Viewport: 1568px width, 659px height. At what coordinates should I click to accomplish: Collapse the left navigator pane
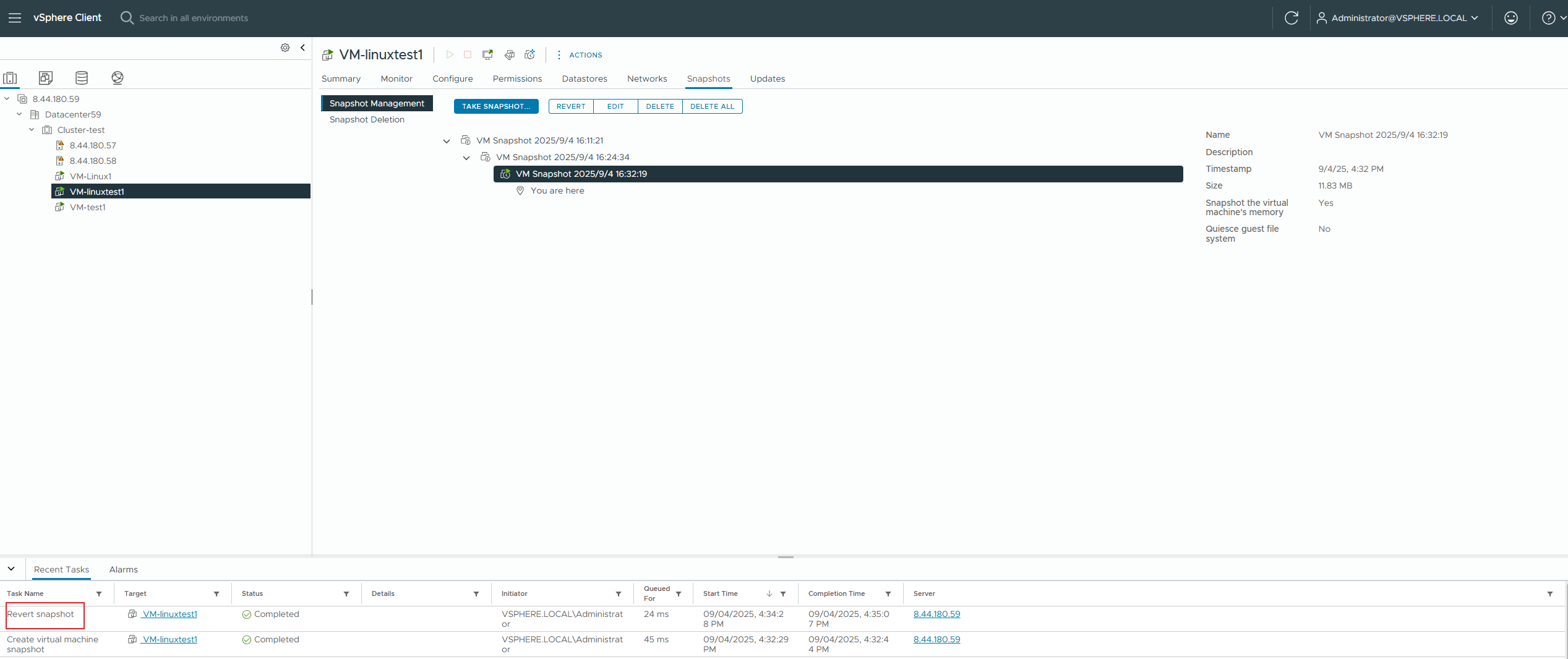point(302,48)
